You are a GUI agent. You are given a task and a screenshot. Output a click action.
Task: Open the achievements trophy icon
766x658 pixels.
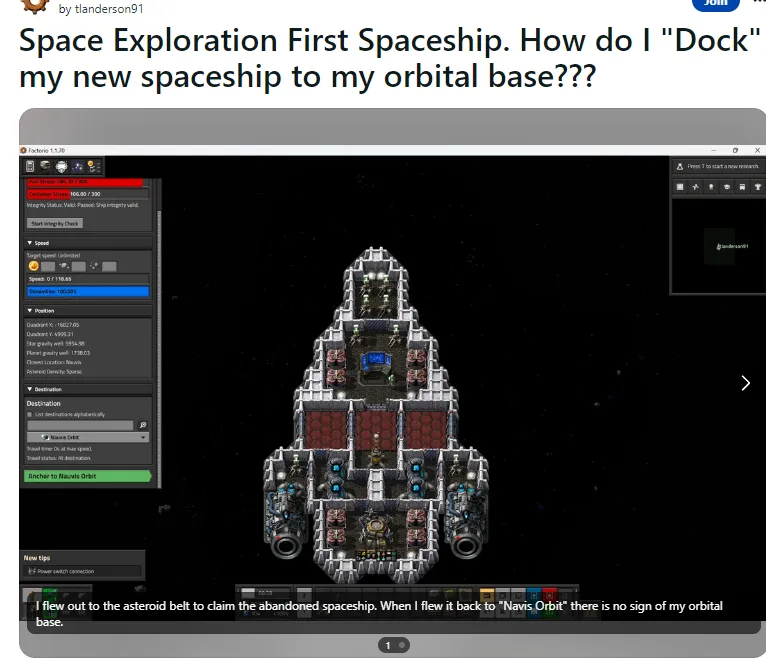[758, 187]
